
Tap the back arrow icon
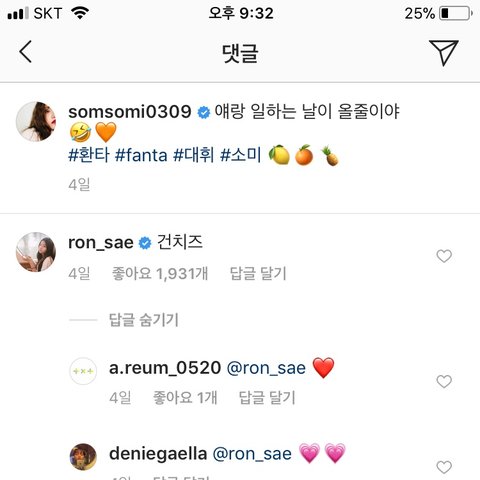26,52
